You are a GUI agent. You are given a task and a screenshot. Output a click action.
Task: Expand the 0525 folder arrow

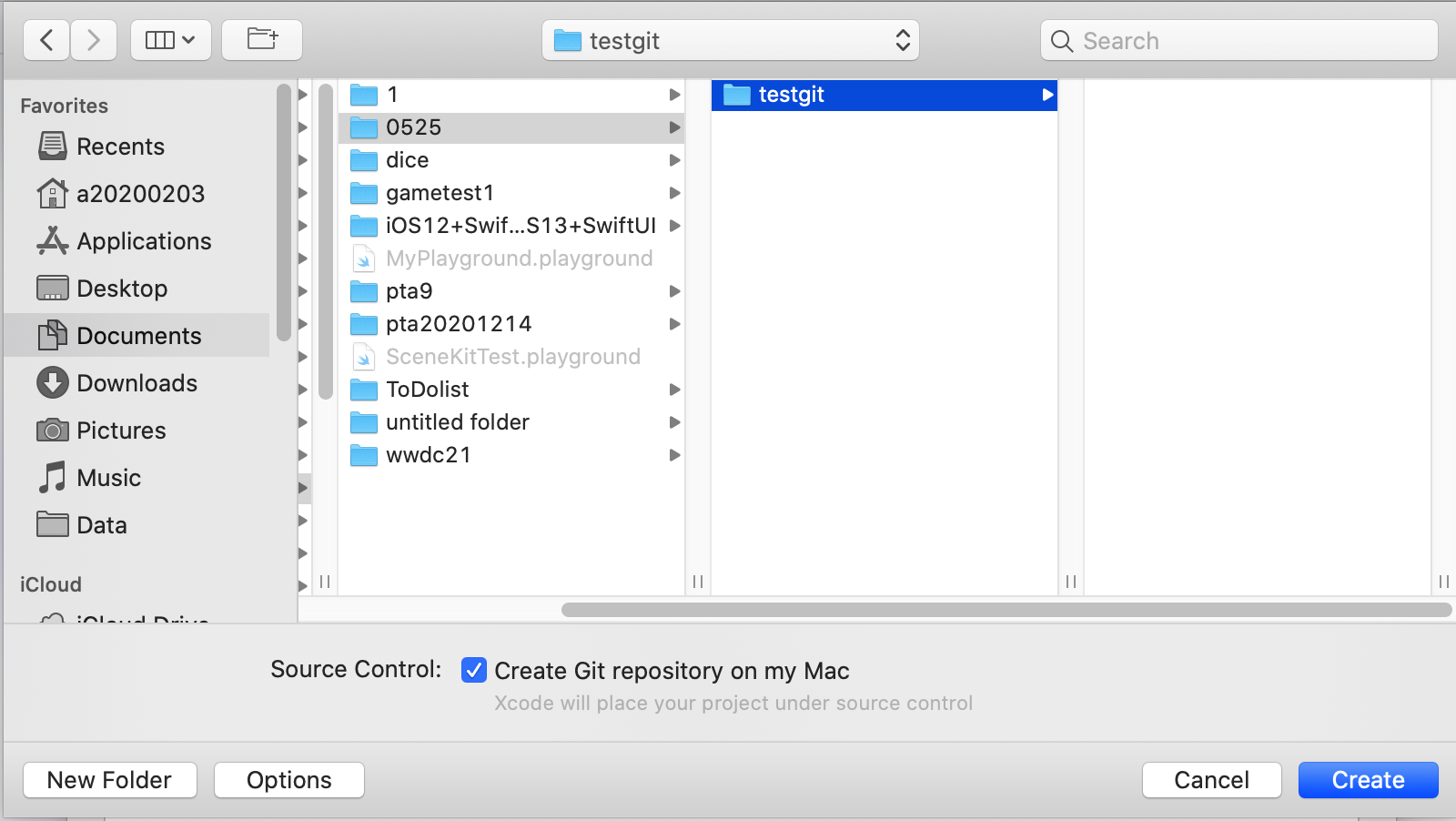(674, 127)
